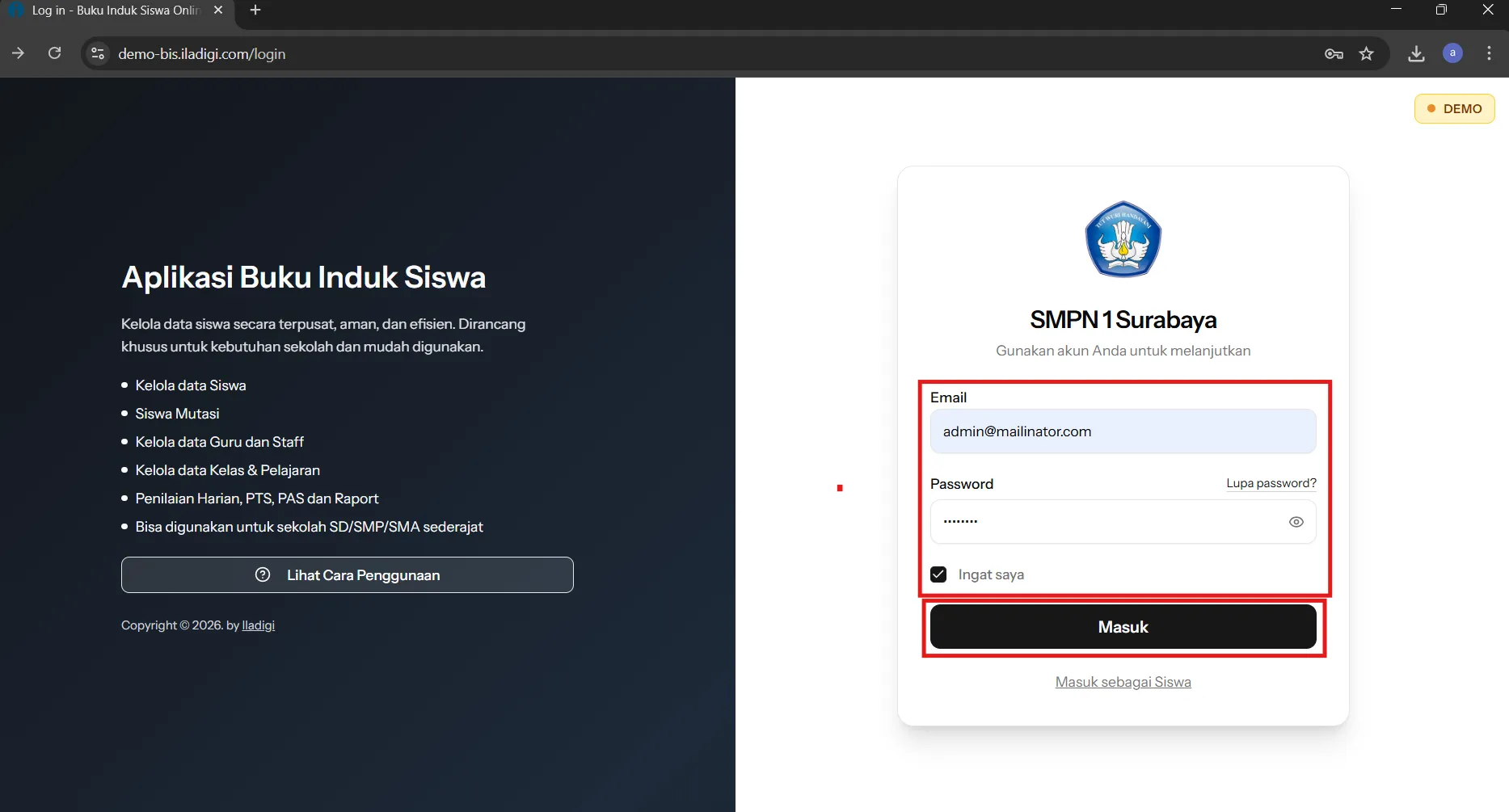
Task: Click the Siswa Mutasi bullet
Action: [x=177, y=414]
